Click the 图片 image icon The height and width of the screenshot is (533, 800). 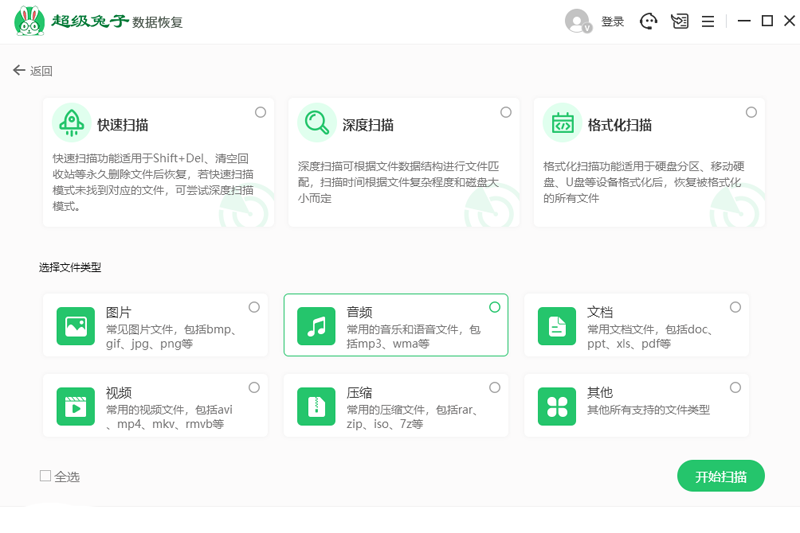point(76,326)
